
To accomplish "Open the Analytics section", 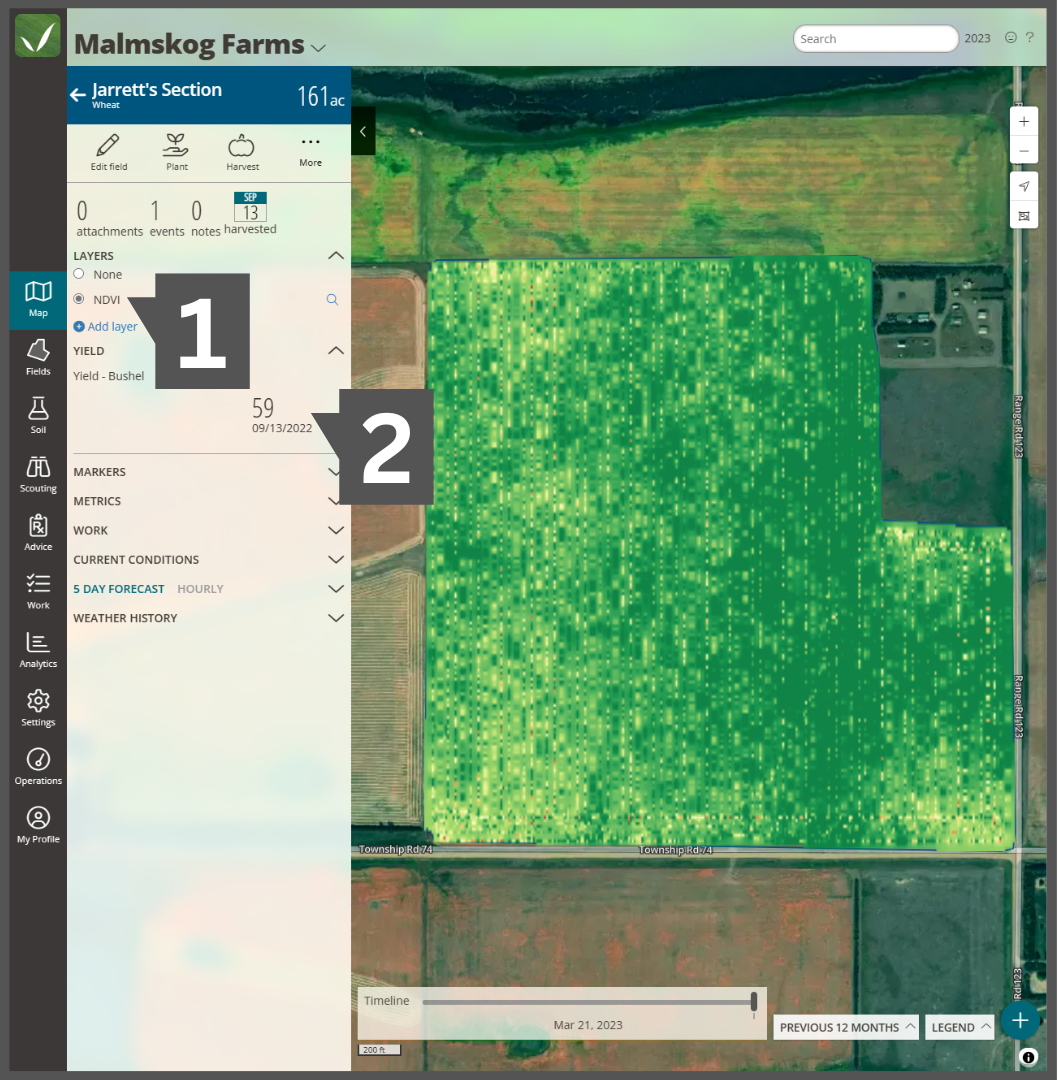I will click(38, 650).
